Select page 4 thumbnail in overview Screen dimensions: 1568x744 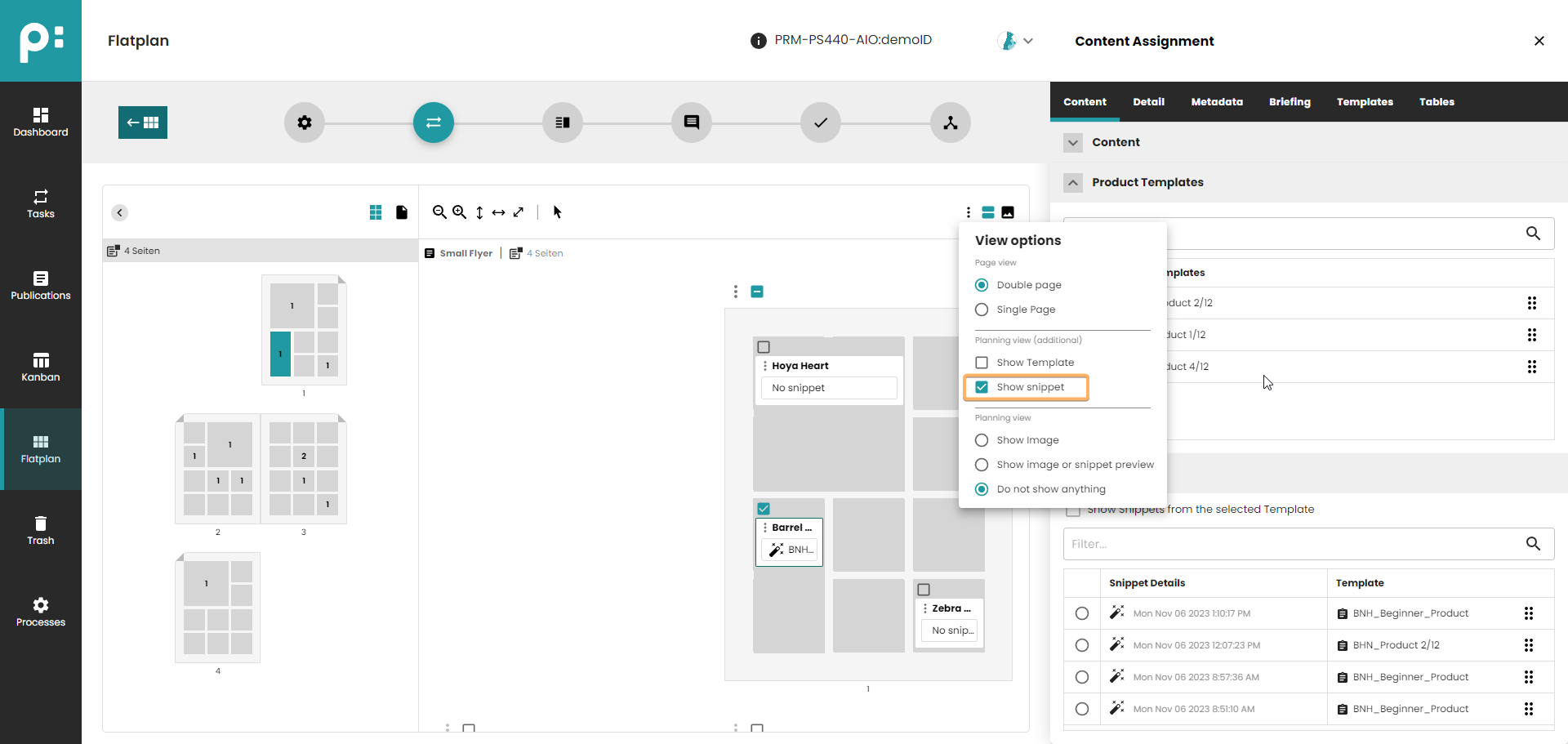(x=218, y=607)
